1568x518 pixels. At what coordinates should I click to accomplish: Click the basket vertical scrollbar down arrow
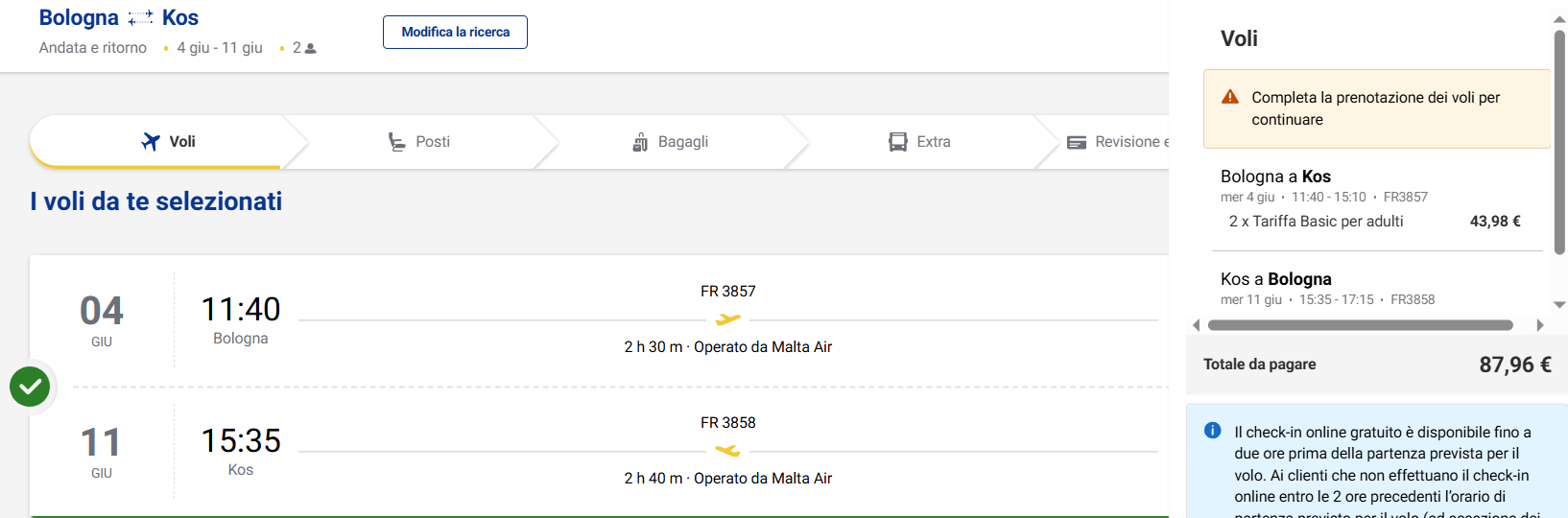pos(1559,305)
